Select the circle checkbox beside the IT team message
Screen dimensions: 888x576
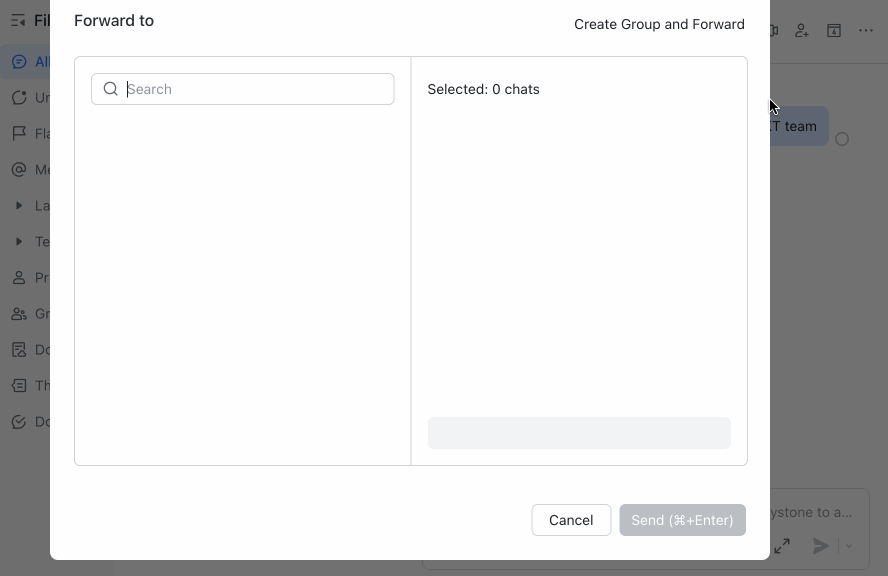point(842,139)
